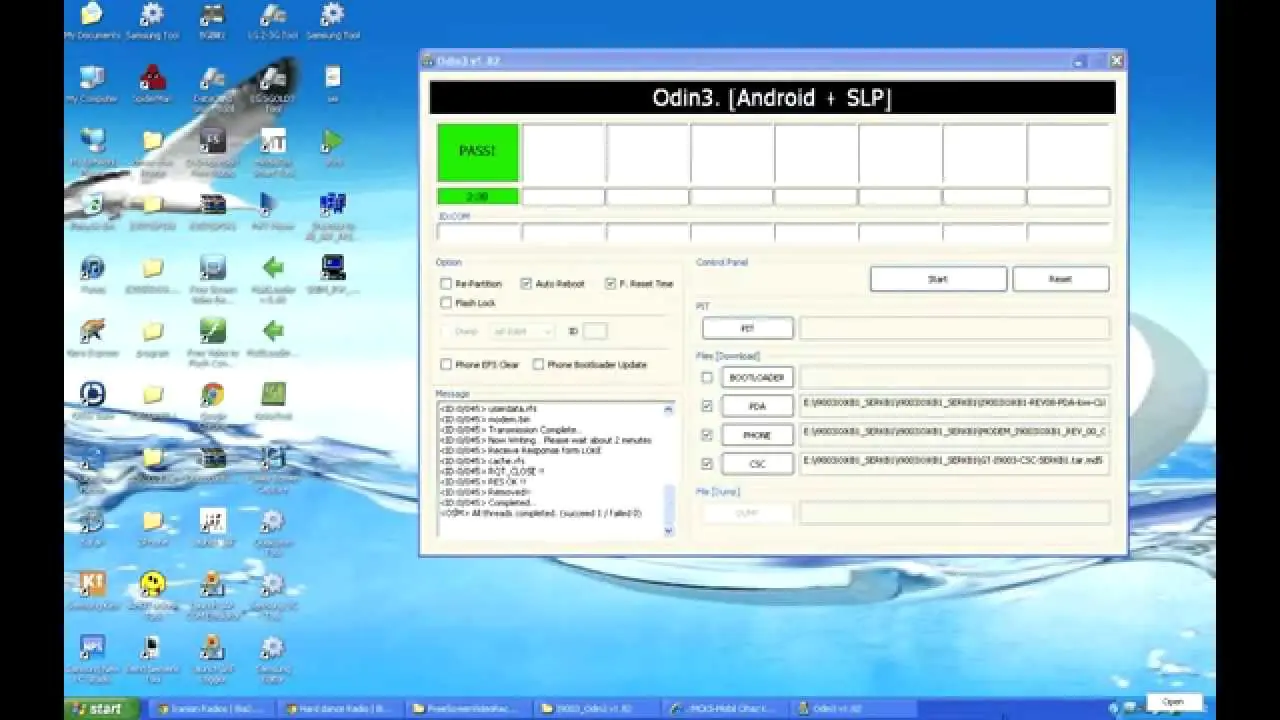Click the PDA file select button
Screen dimensions: 1280x720
757,406
